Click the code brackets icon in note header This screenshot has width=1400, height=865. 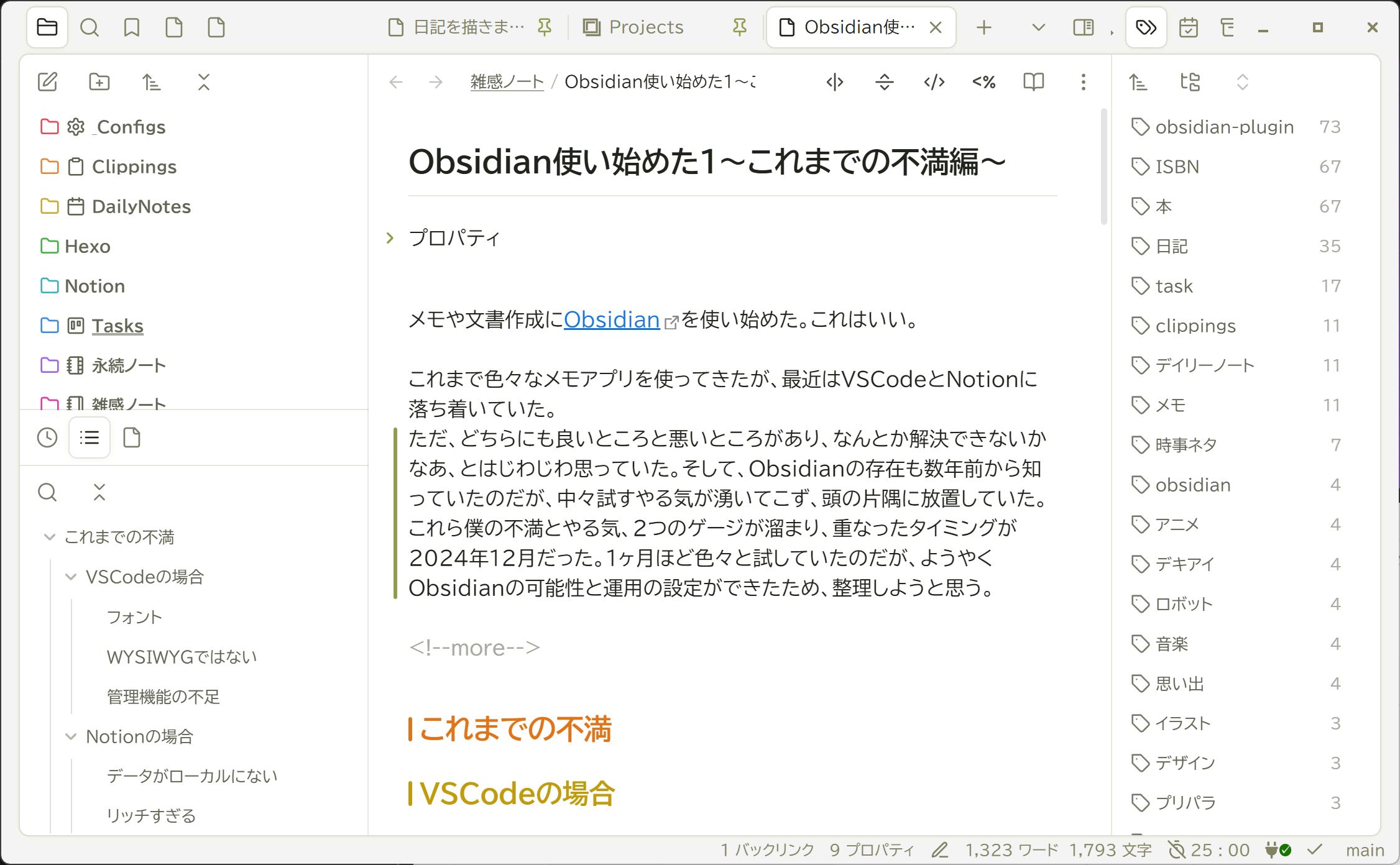934,82
